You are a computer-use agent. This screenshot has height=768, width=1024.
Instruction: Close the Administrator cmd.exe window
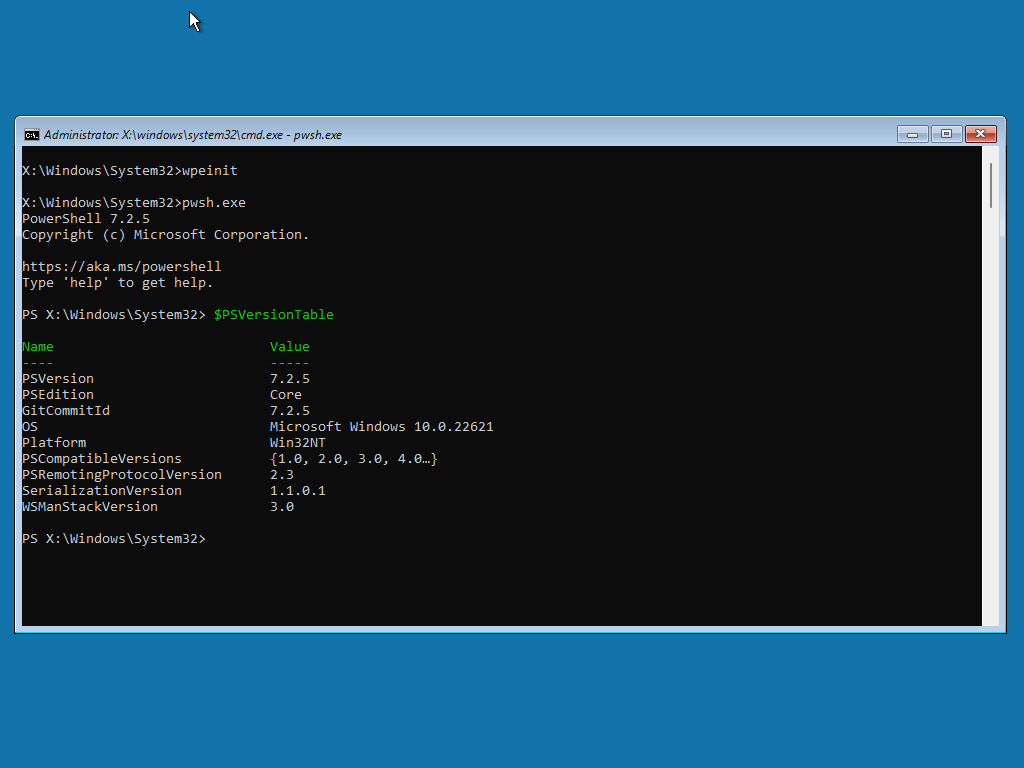(980, 134)
